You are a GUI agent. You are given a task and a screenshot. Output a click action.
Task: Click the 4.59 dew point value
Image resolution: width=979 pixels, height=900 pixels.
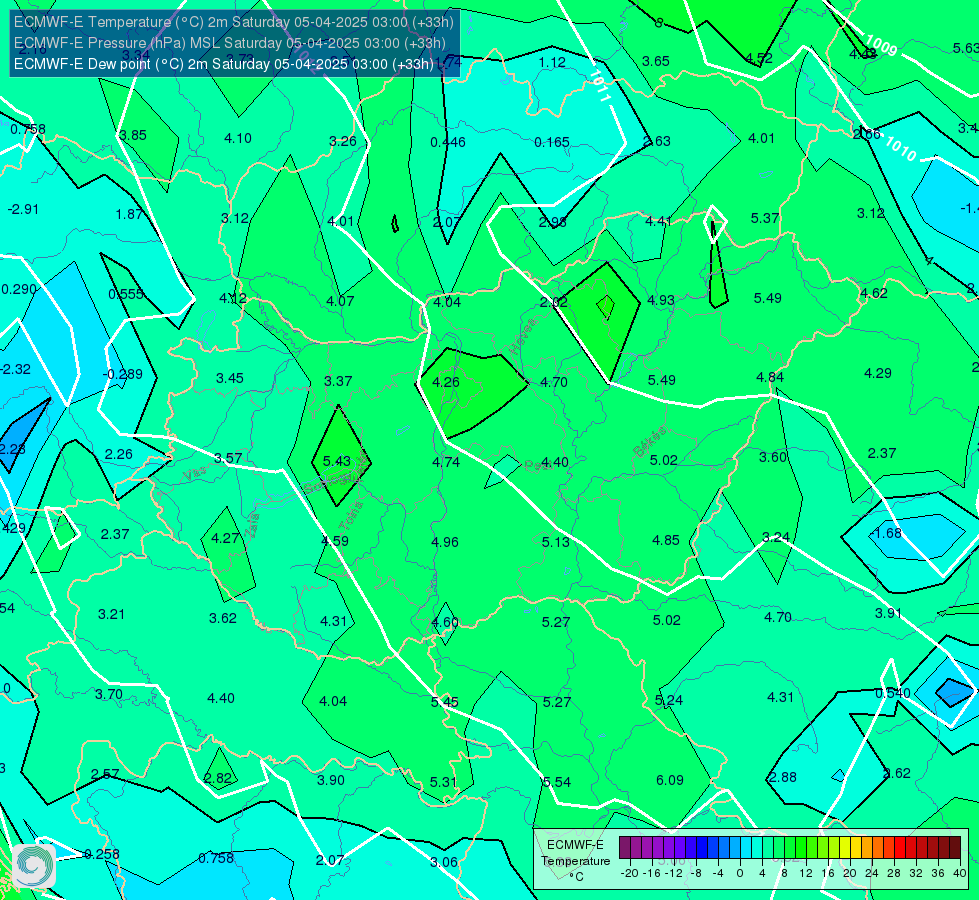[x=335, y=541]
